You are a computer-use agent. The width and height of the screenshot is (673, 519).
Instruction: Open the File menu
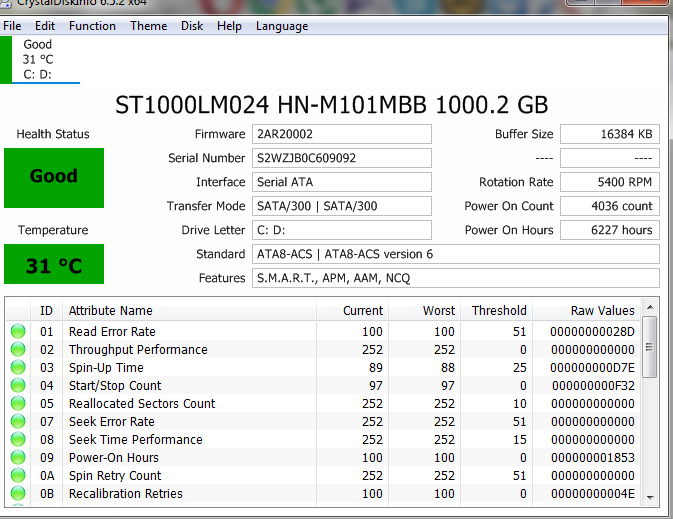(x=12, y=26)
